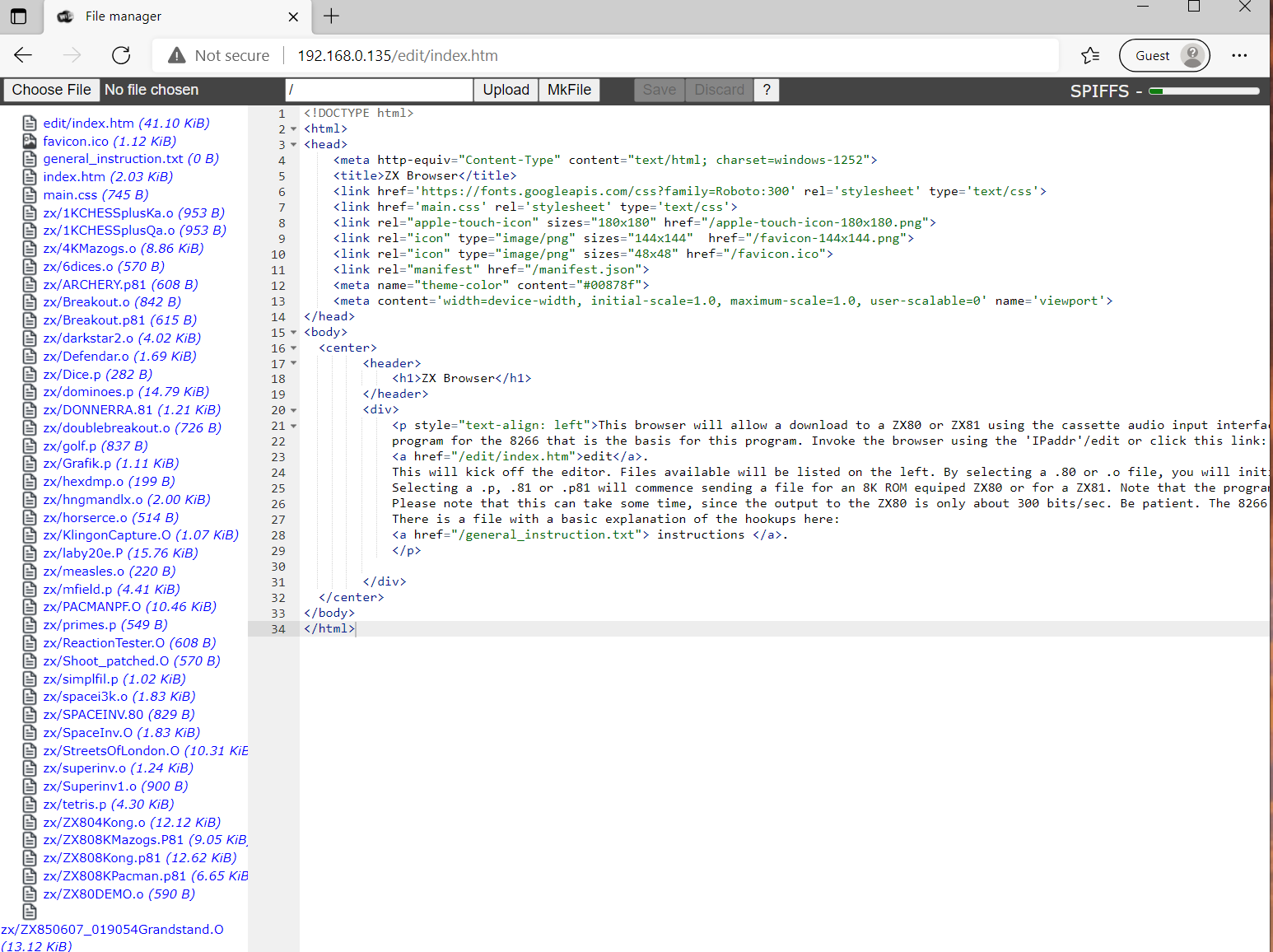Image resolution: width=1273 pixels, height=952 pixels.
Task: Click the favorites star in the address bar
Action: (x=1091, y=55)
